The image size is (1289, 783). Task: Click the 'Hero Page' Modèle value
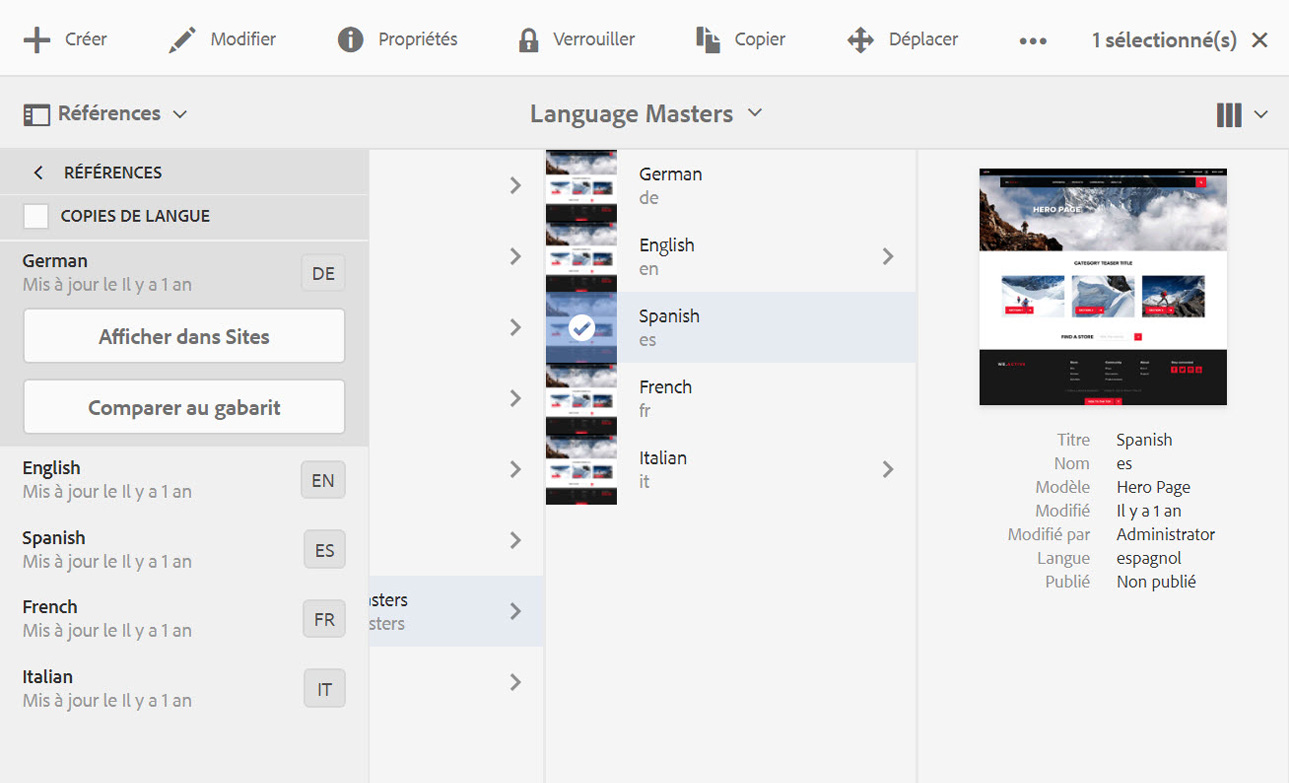pyautogui.click(x=1154, y=487)
